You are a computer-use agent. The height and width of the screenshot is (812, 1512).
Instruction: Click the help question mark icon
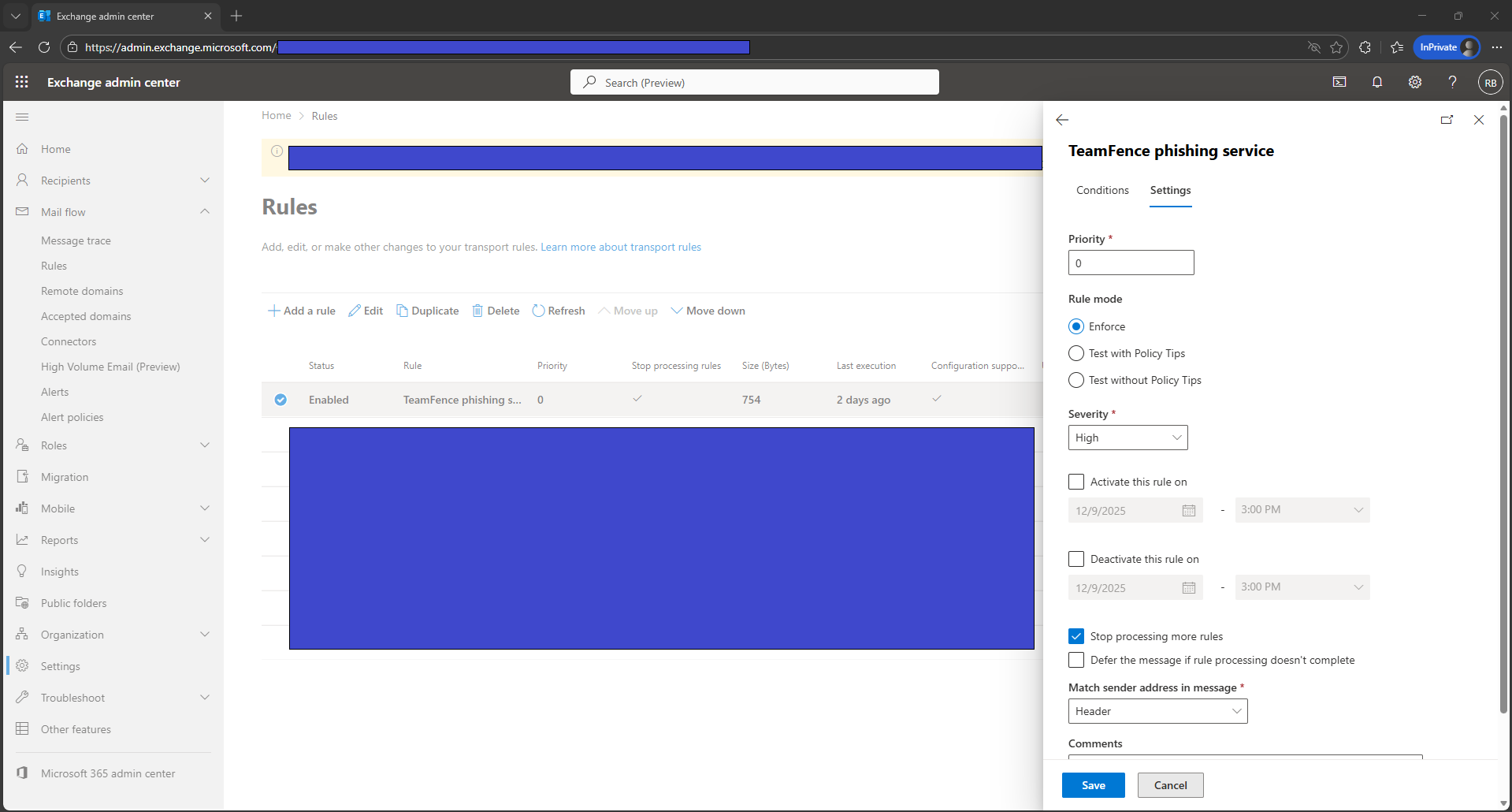[1452, 82]
